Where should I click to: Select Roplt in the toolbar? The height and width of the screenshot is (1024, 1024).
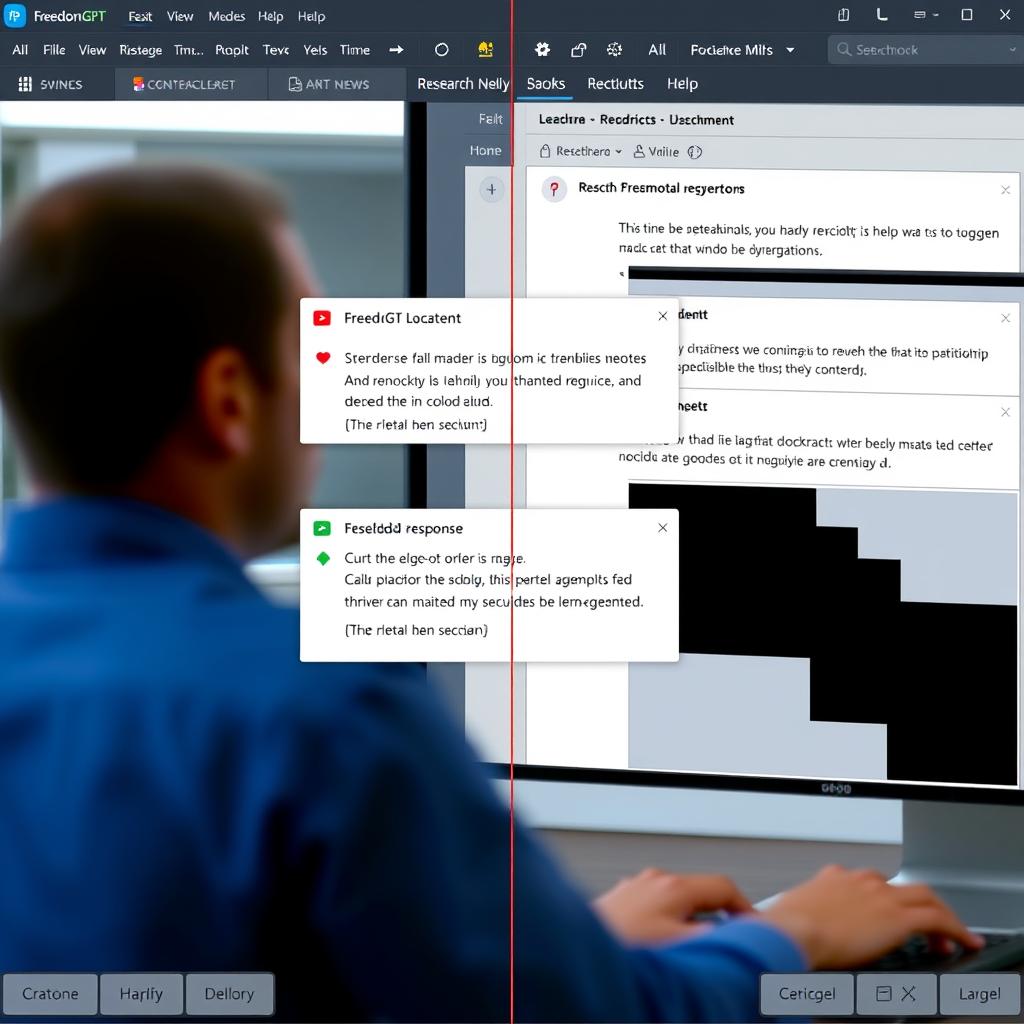(x=232, y=50)
